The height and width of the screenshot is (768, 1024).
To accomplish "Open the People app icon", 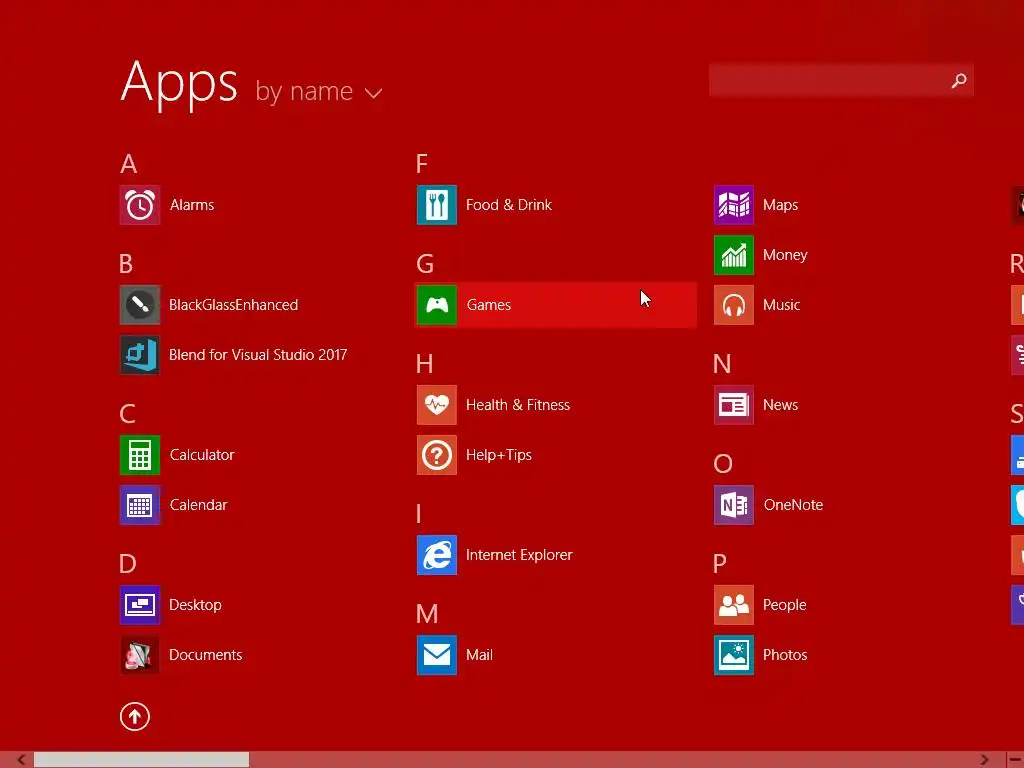I will pyautogui.click(x=734, y=605).
